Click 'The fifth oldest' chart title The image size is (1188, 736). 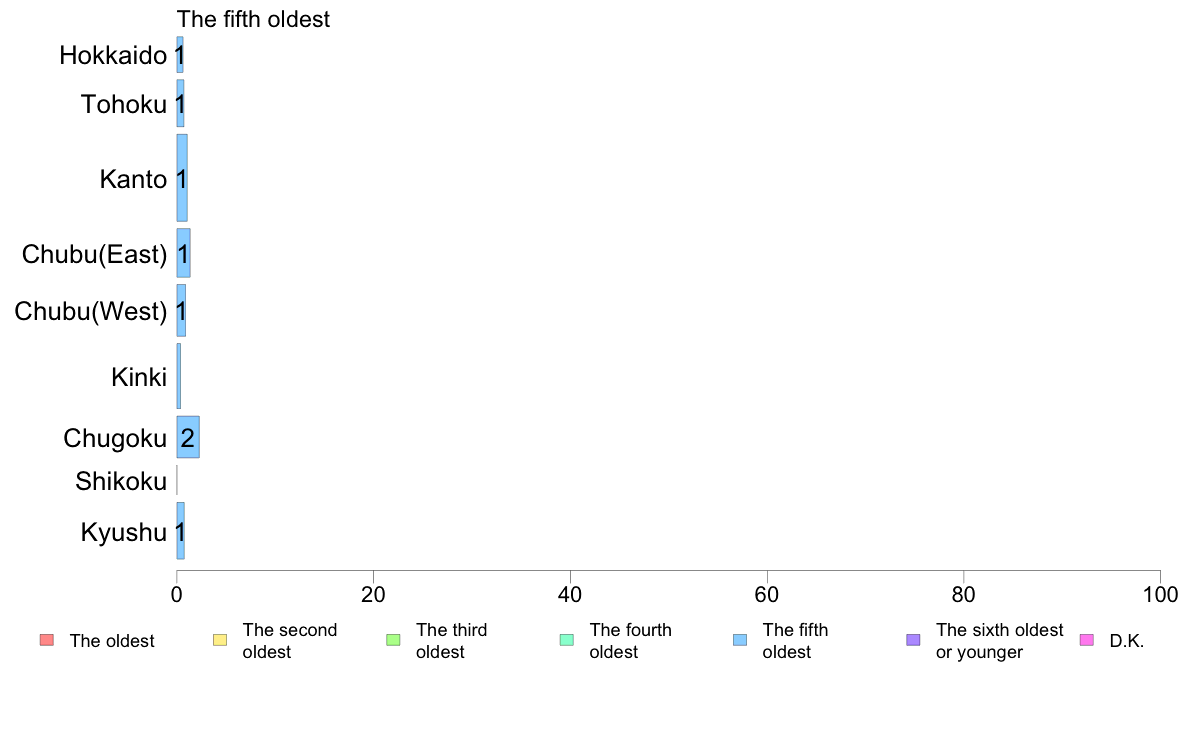pyautogui.click(x=253, y=19)
